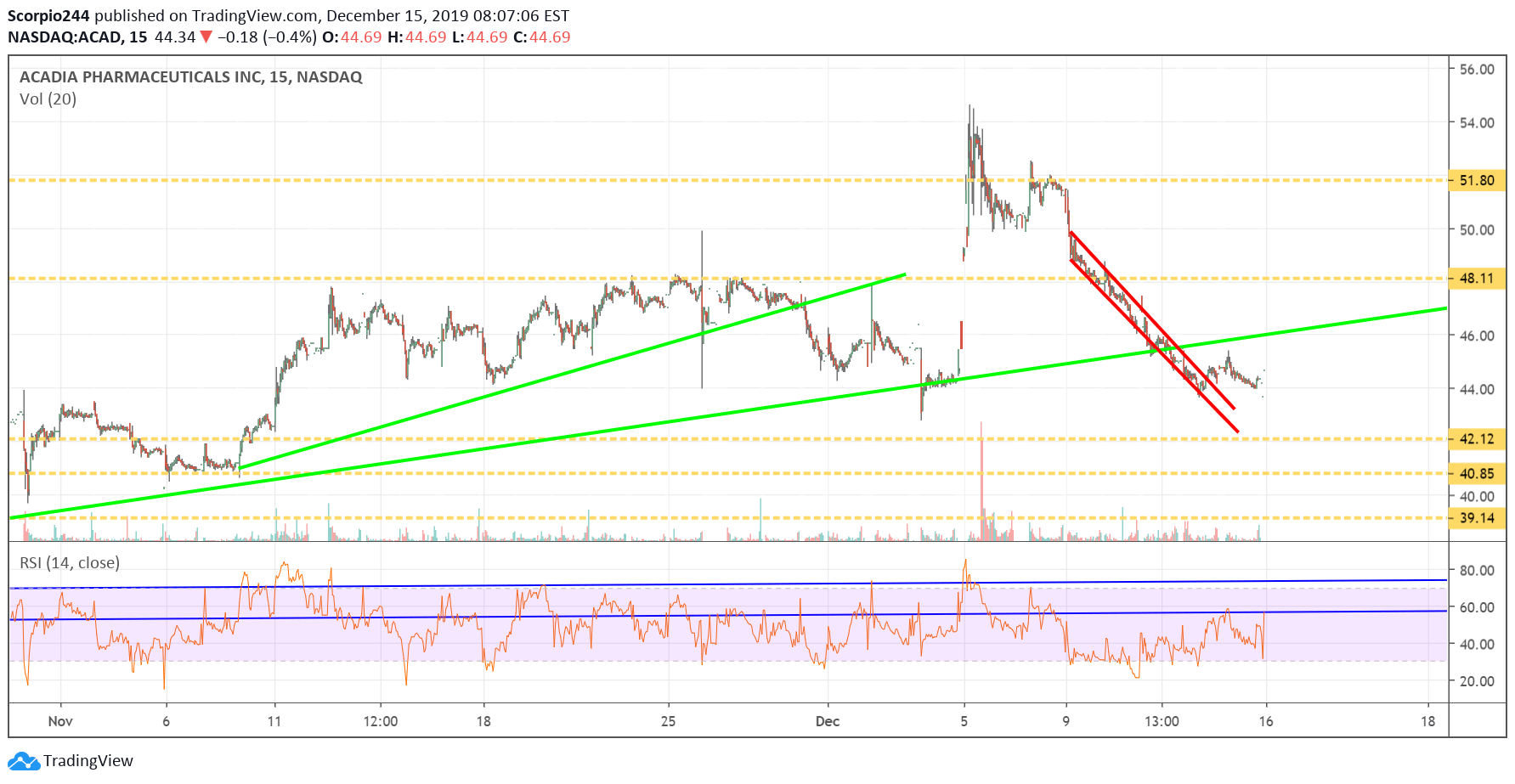Click the C:44.69 close value in header
The height and width of the screenshot is (784, 1515).
click(x=542, y=37)
